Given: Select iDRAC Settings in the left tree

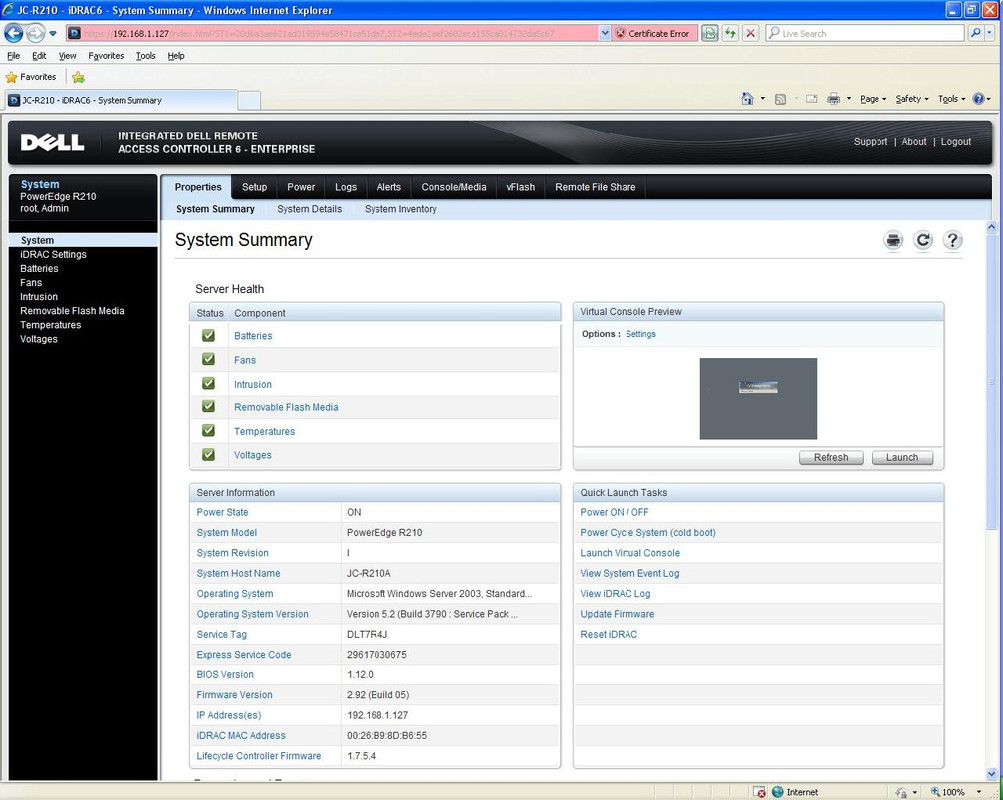Looking at the screenshot, I should (x=53, y=255).
